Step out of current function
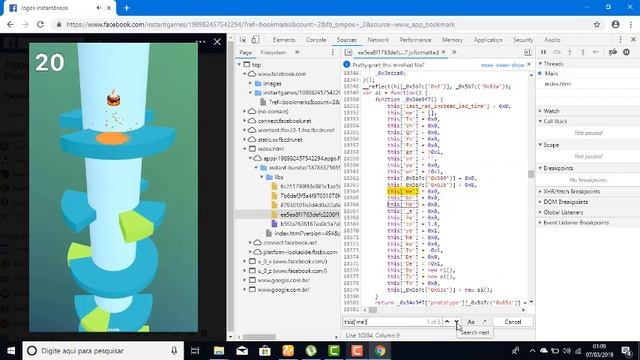 (x=583, y=52)
